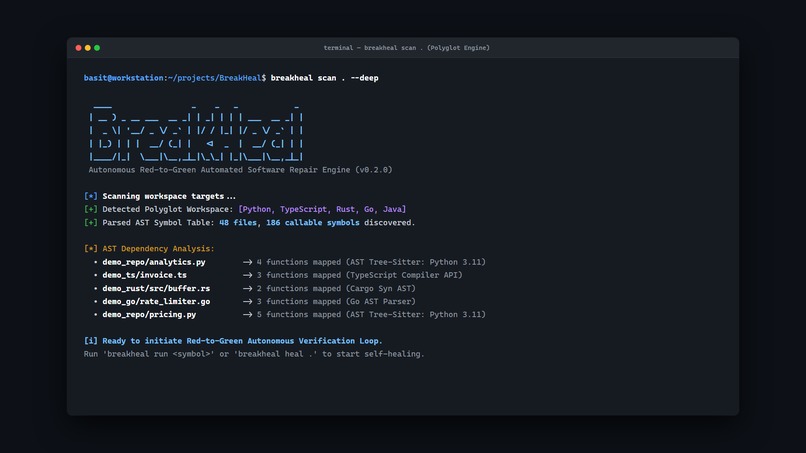Image resolution: width=806 pixels, height=453 pixels.
Task: Click '3 functions mapped (TypeScript Compiler API)'
Action: click(x=359, y=275)
